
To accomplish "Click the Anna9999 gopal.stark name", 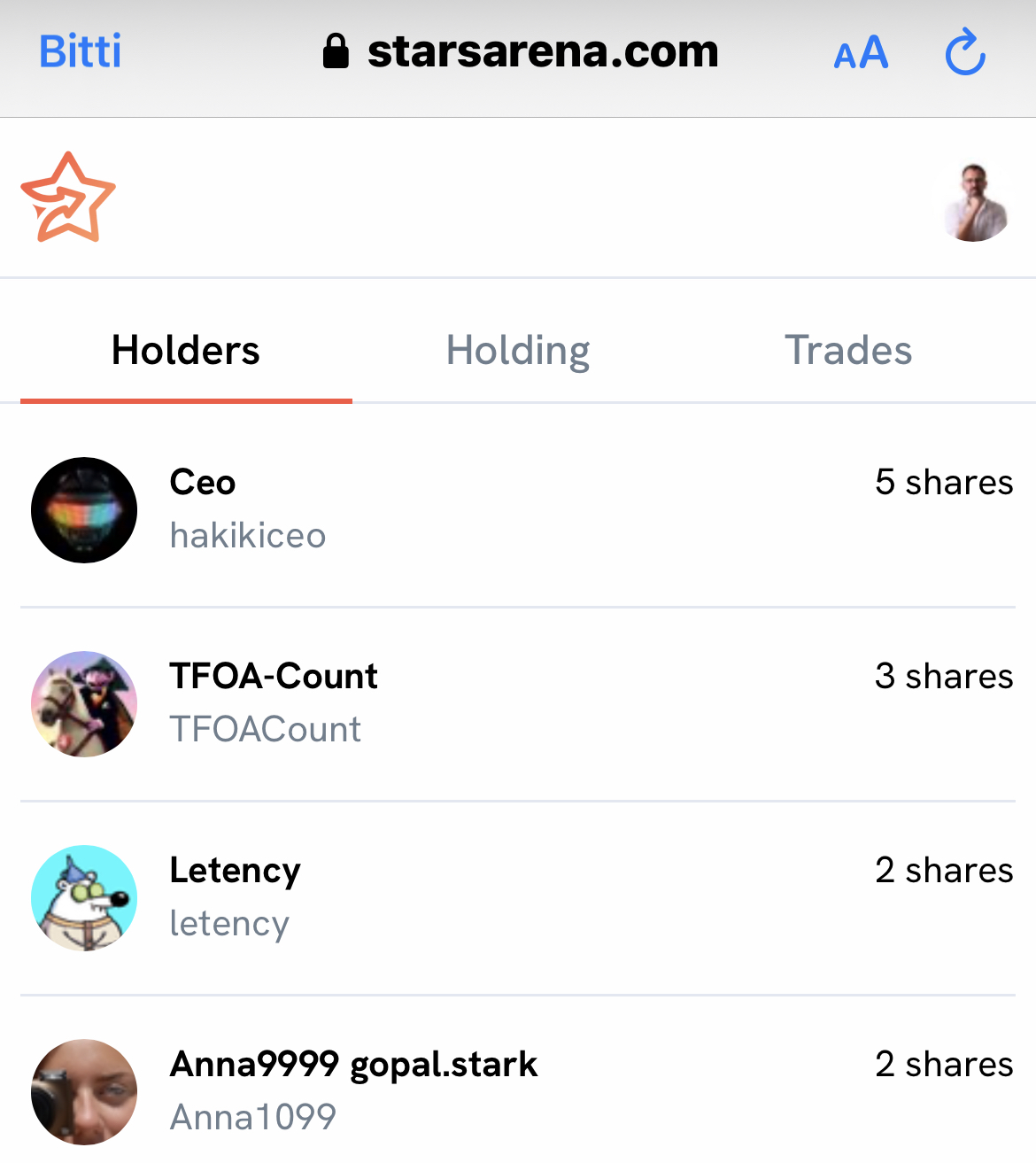I will point(353,1065).
